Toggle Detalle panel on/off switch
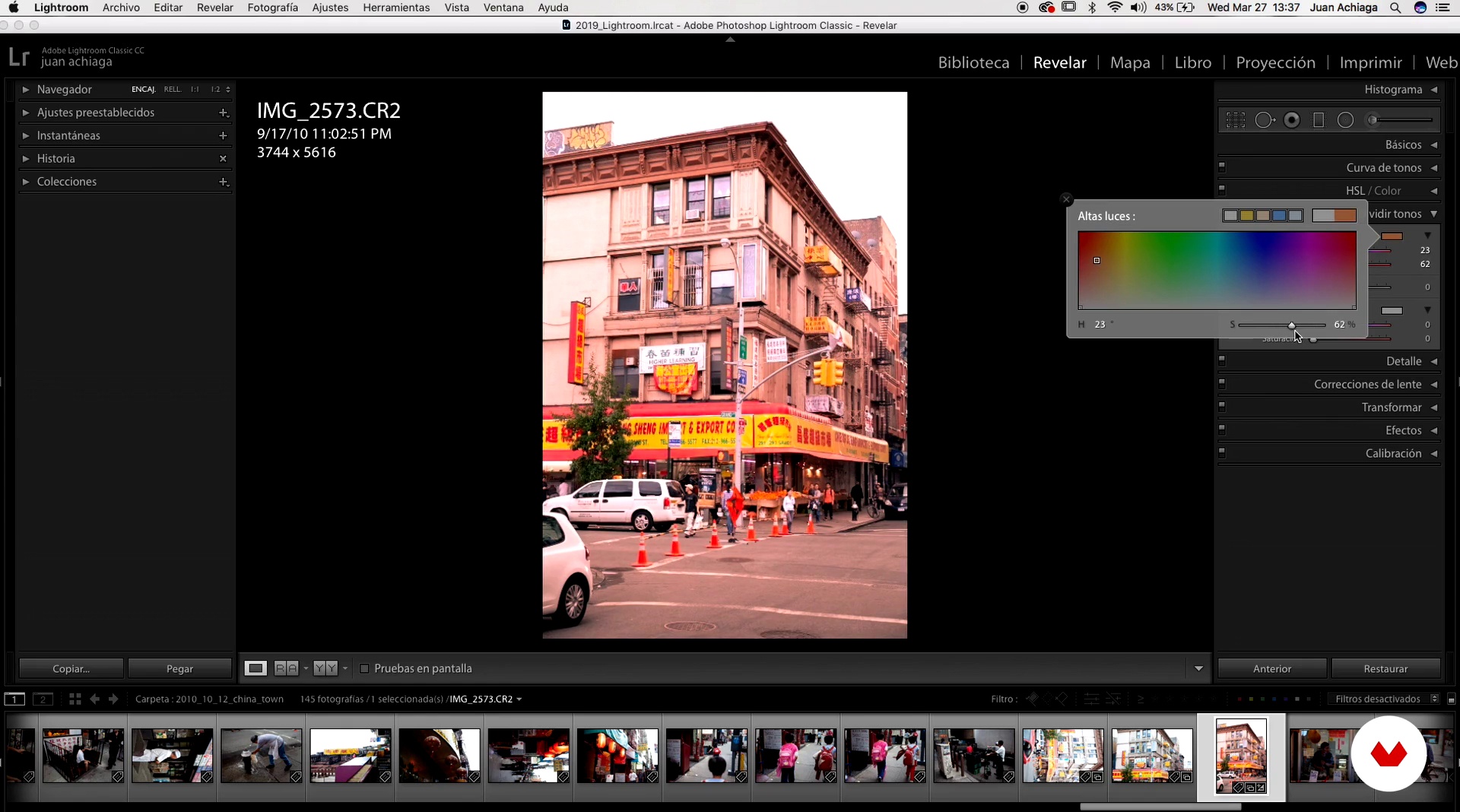 pos(1222,360)
